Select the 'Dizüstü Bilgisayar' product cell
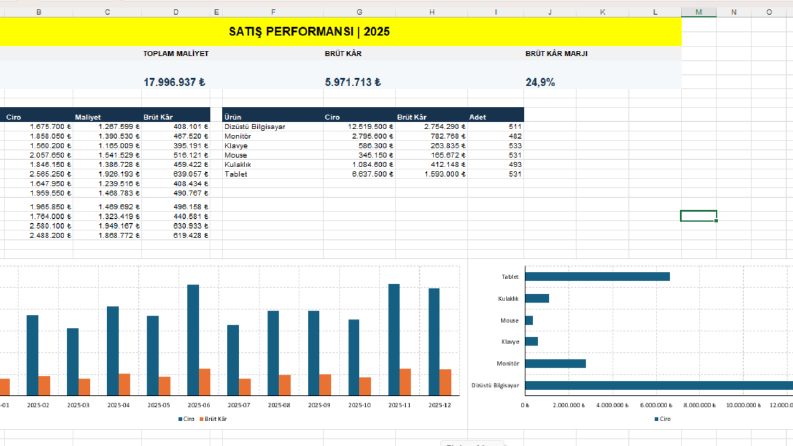The height and width of the screenshot is (446, 793). coord(273,126)
